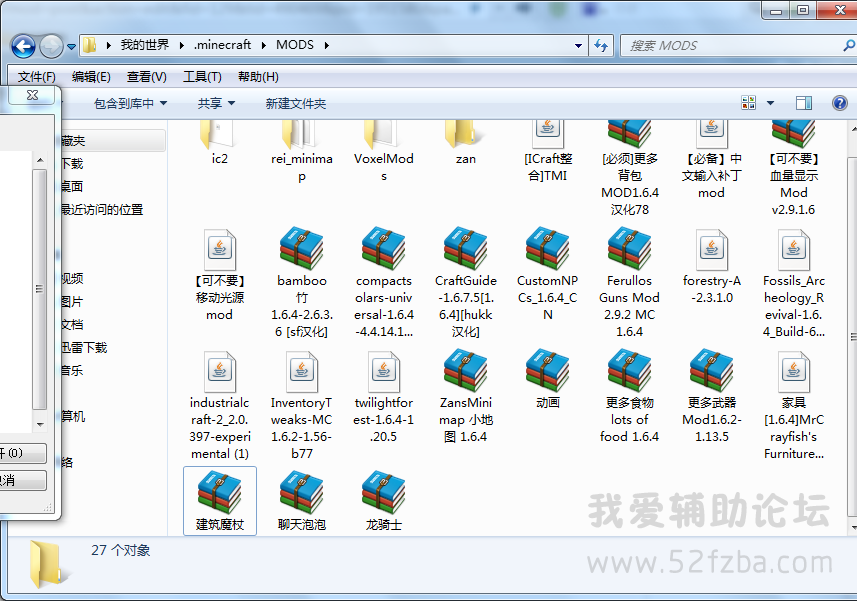This screenshot has height=601, width=857.
Task: Select the CraftGuide-1.6.7.5 archive
Action: (x=466, y=284)
